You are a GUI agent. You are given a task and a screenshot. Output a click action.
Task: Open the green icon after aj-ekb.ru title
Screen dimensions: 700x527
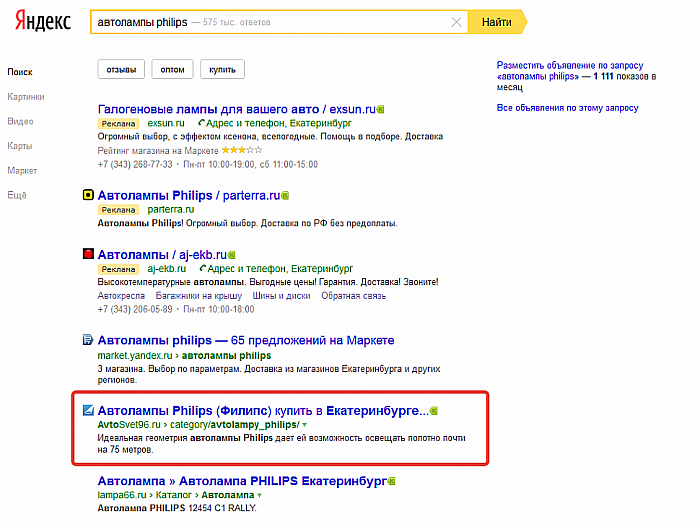pos(231,255)
